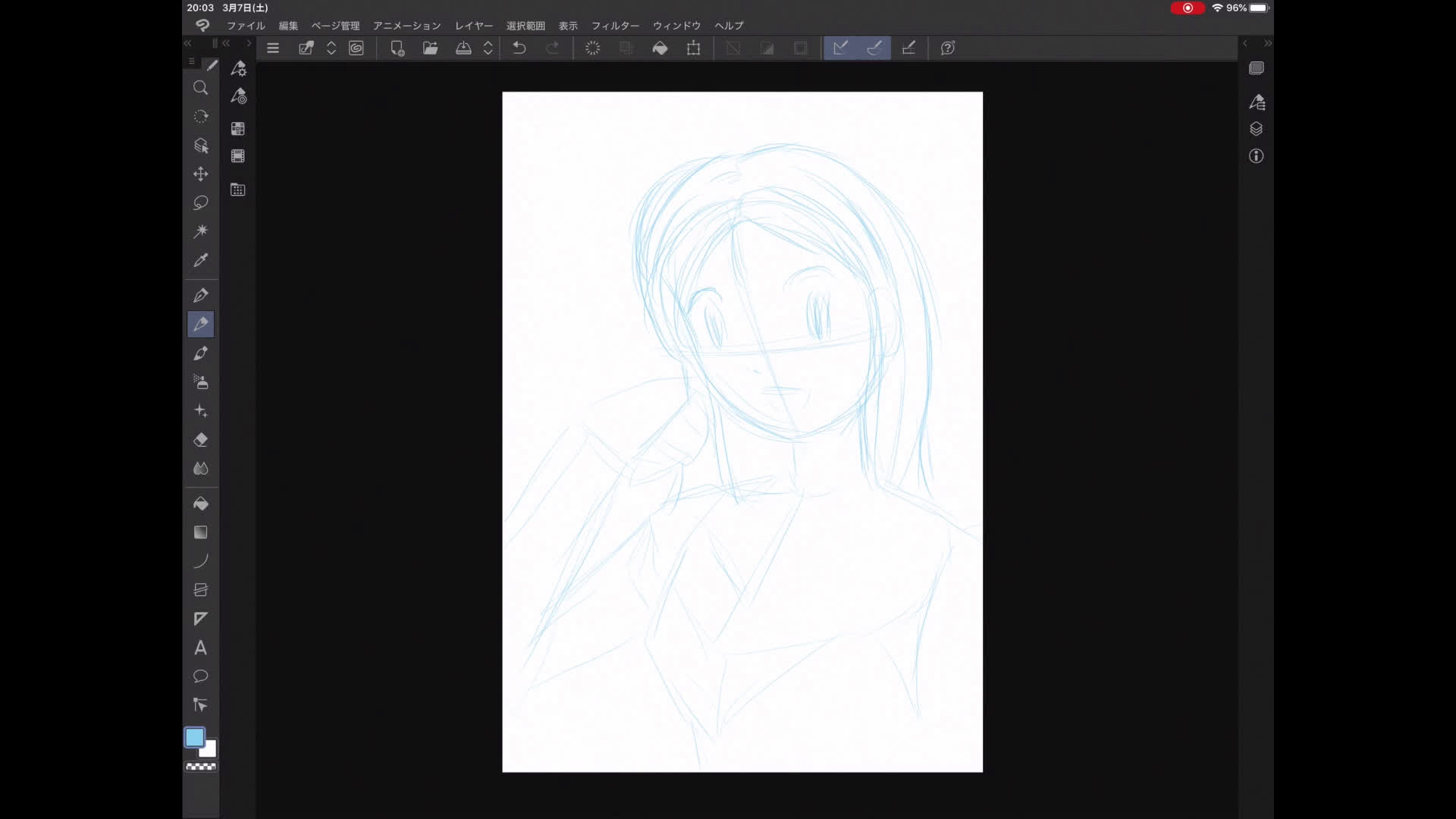Select the Text tool
The image size is (1456, 819).
200,648
